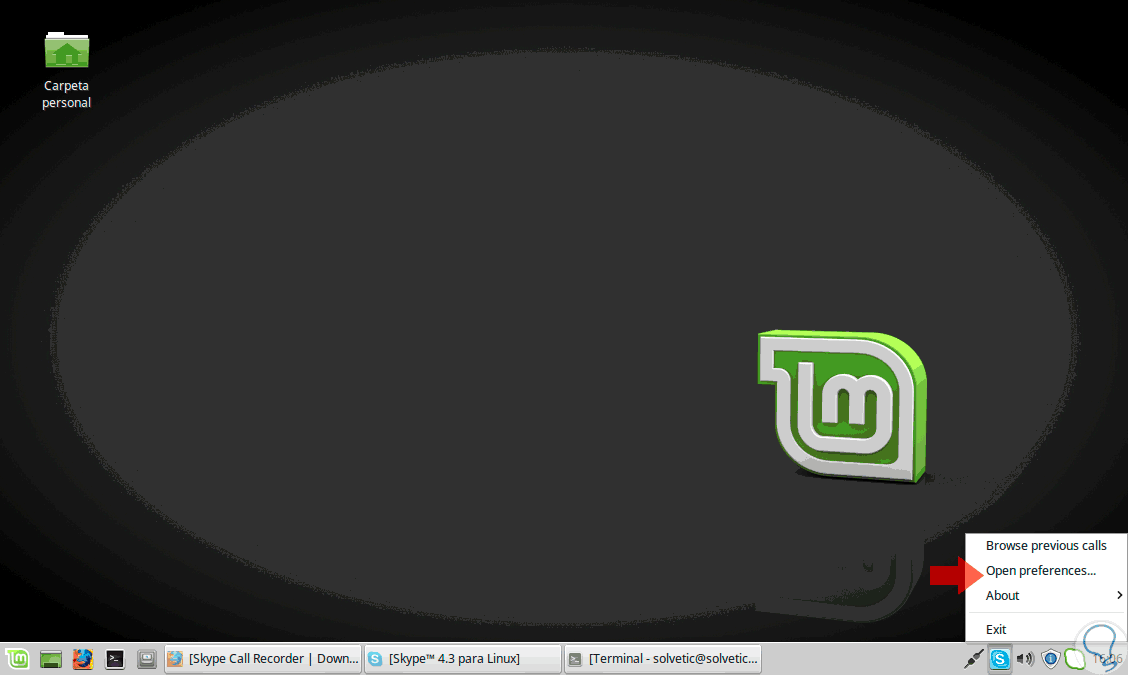Click the network connection tray icon
The image size is (1128, 675).
tap(974, 658)
